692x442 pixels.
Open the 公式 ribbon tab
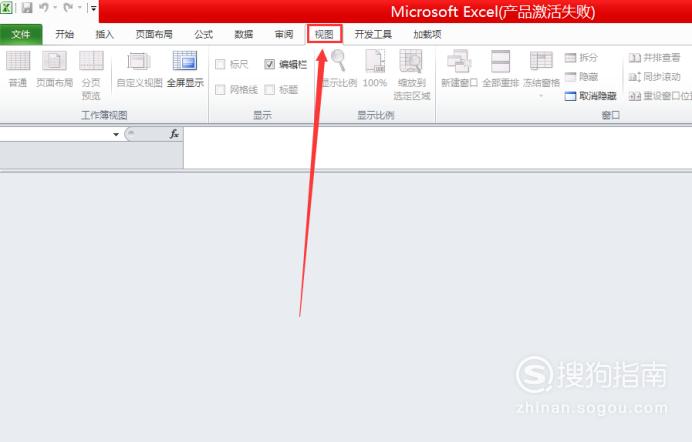click(x=203, y=34)
